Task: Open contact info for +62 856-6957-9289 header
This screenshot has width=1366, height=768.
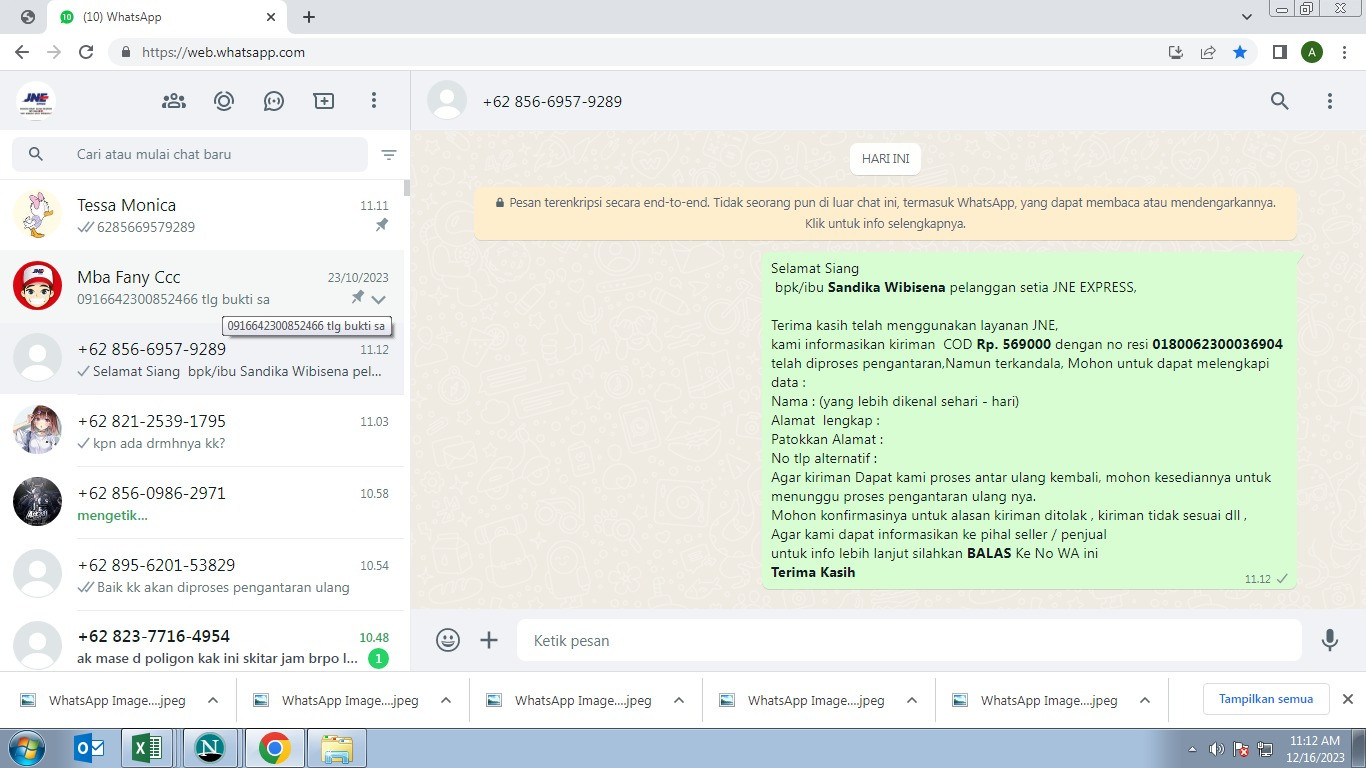Action: point(552,101)
